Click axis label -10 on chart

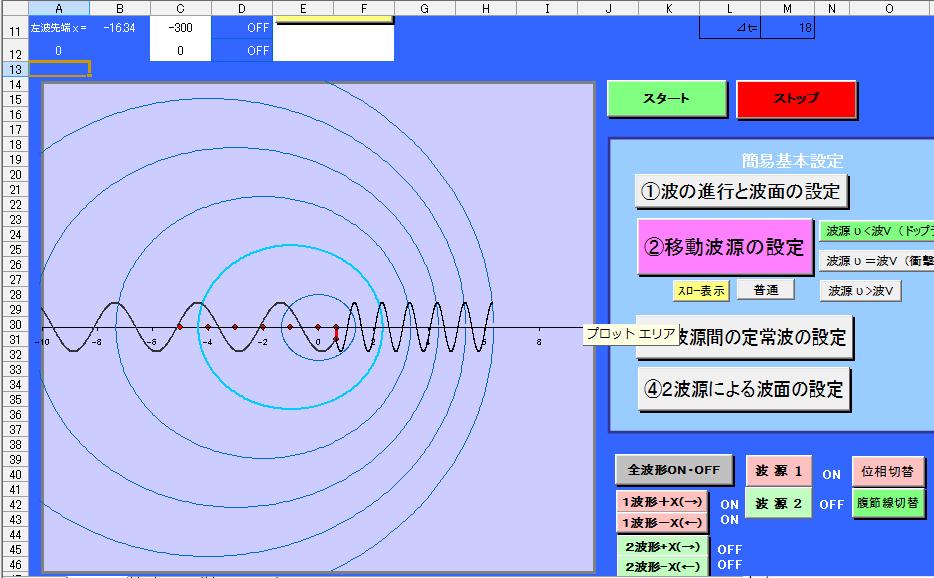point(42,342)
